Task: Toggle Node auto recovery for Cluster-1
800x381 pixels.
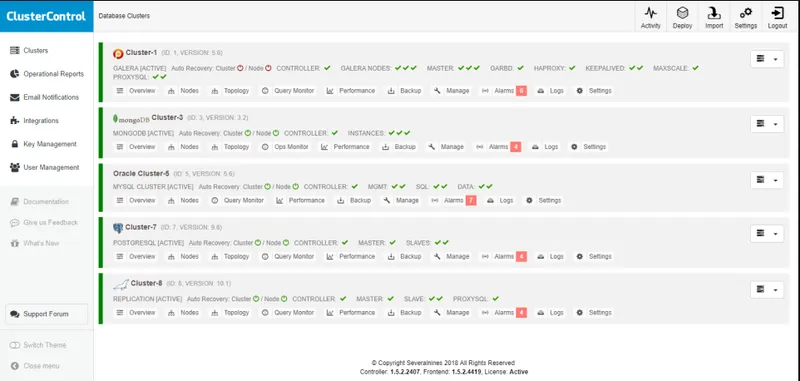Action: (x=268, y=68)
